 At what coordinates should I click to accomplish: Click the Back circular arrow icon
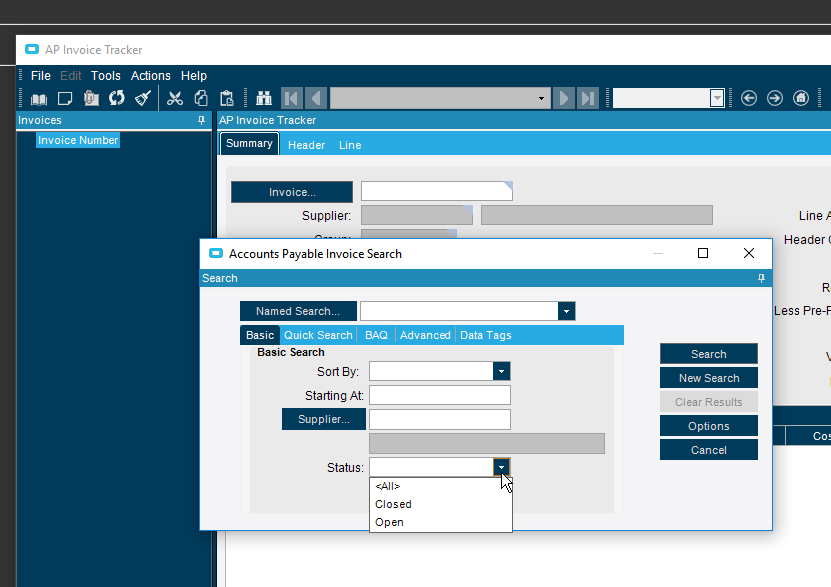[749, 98]
